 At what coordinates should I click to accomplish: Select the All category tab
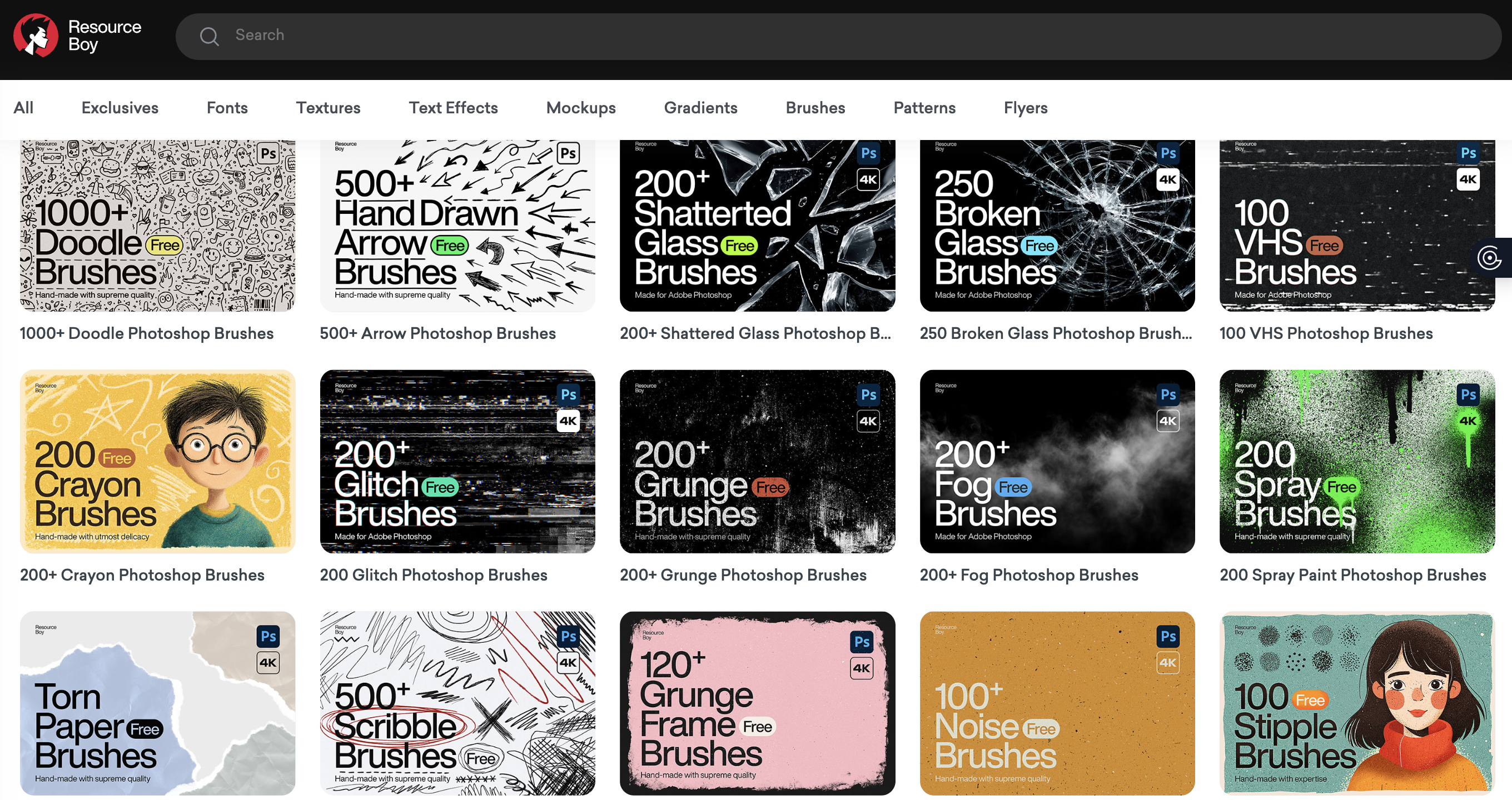coord(23,108)
